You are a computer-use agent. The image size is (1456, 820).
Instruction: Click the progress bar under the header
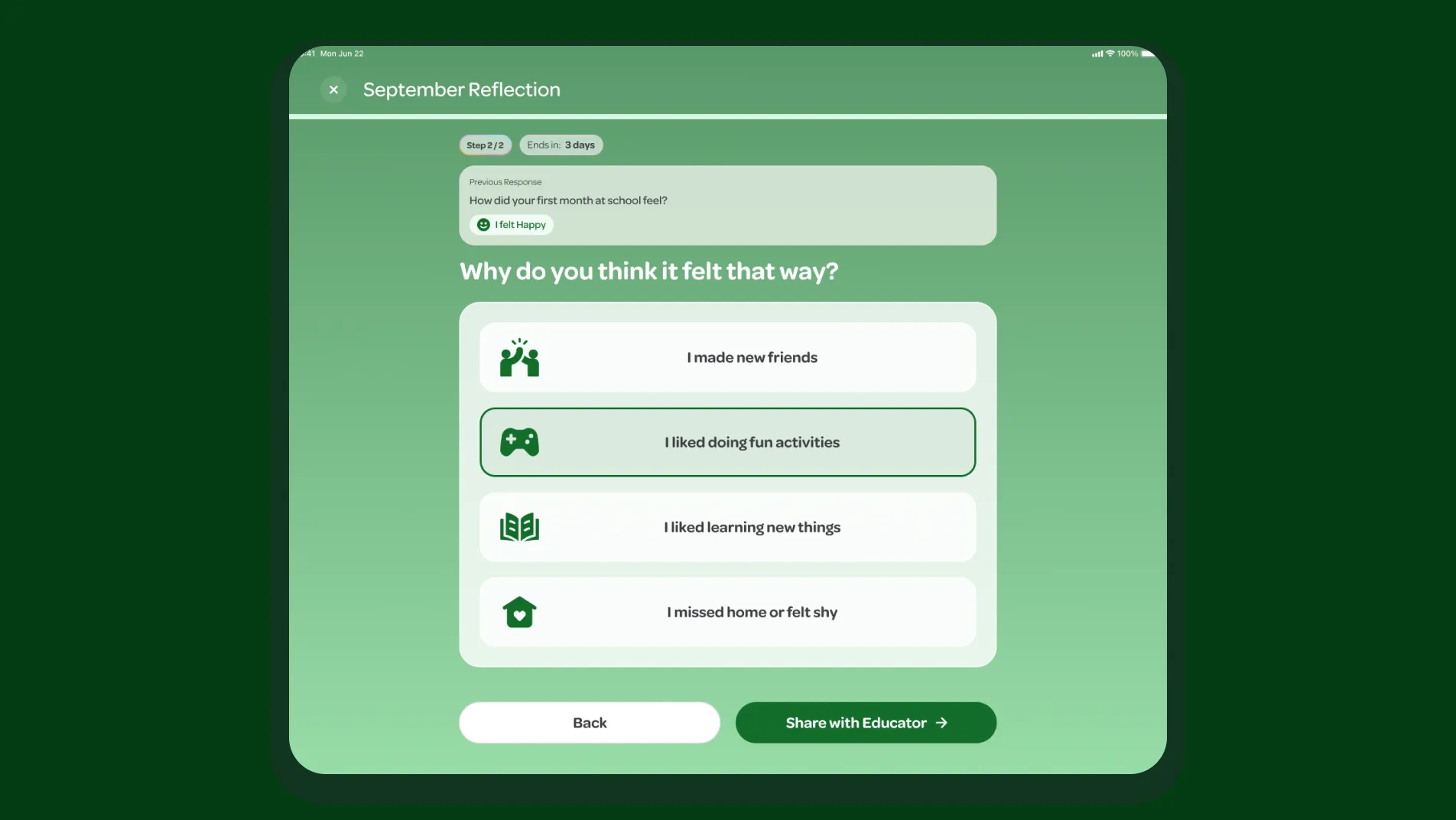pos(727,116)
